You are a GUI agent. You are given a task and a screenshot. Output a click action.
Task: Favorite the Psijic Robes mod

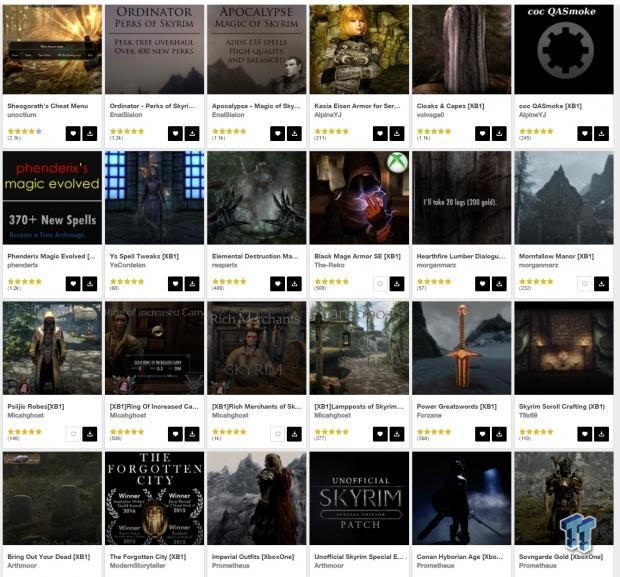point(73,434)
